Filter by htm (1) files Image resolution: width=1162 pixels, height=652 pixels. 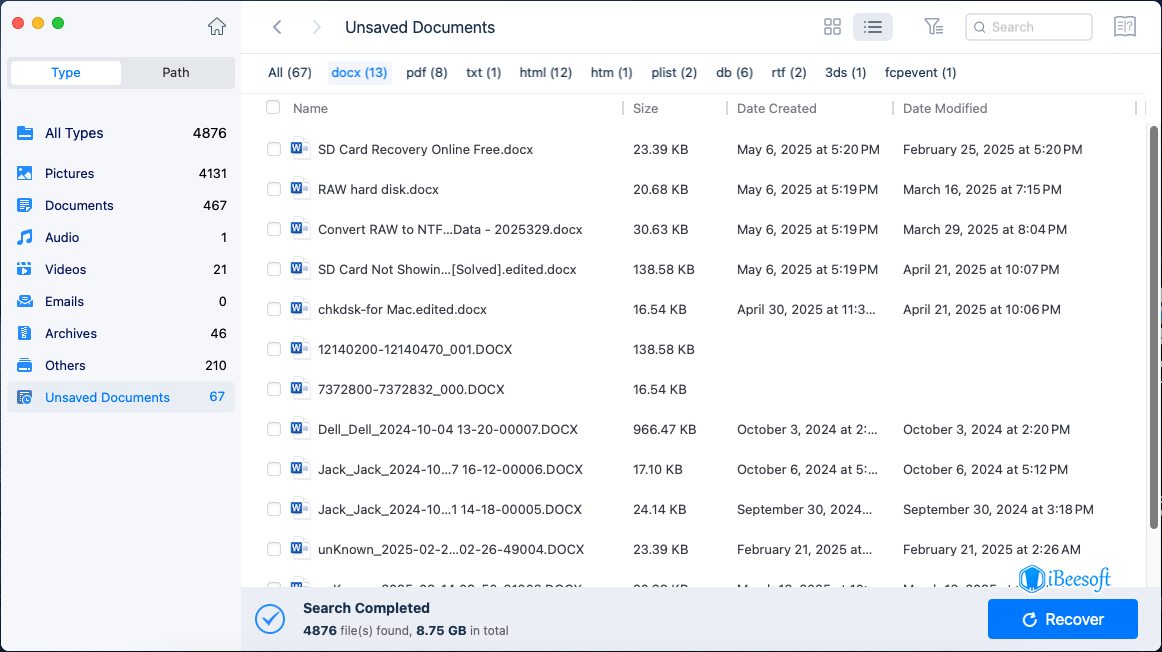611,73
